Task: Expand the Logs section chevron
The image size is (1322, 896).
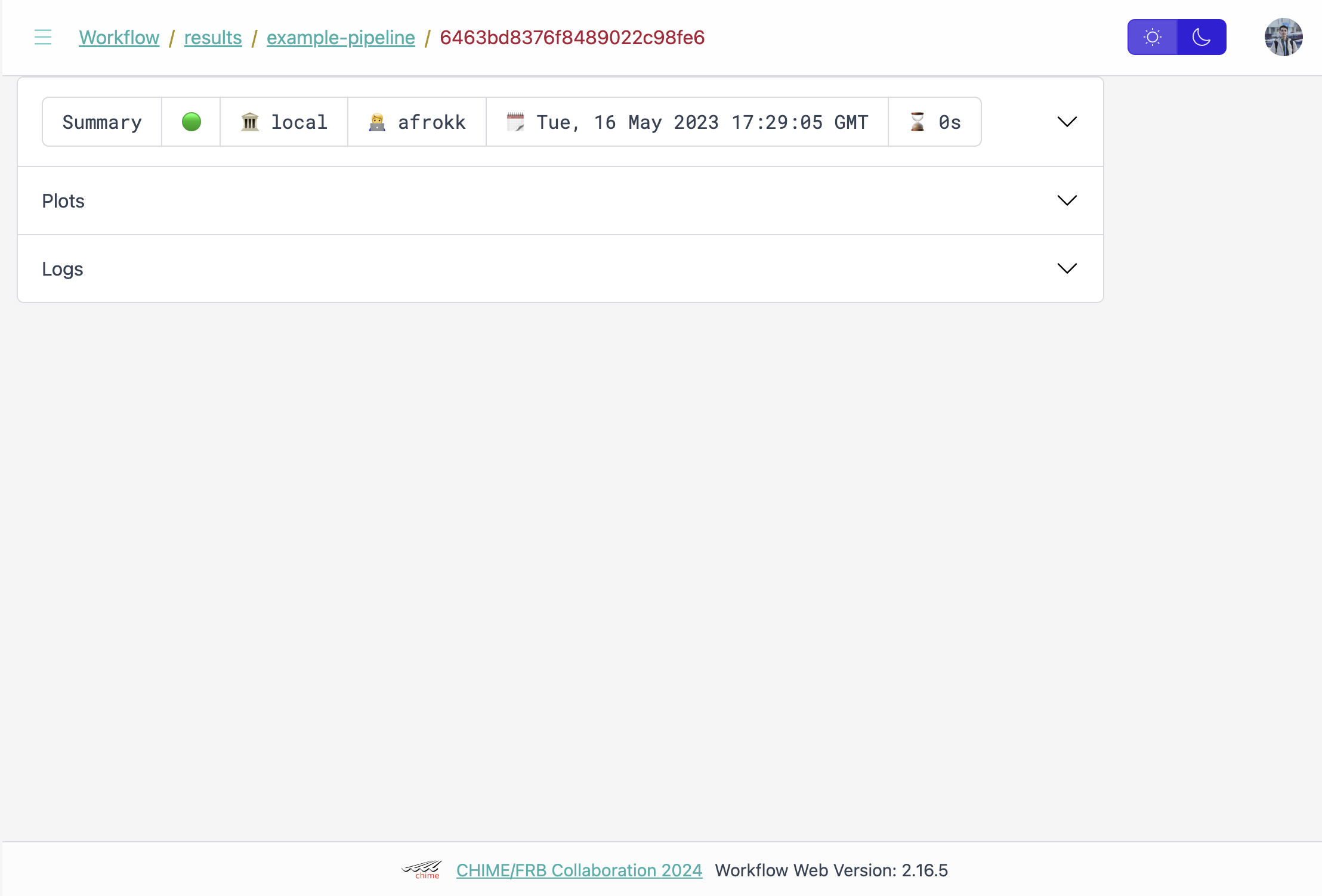Action: (x=1067, y=268)
